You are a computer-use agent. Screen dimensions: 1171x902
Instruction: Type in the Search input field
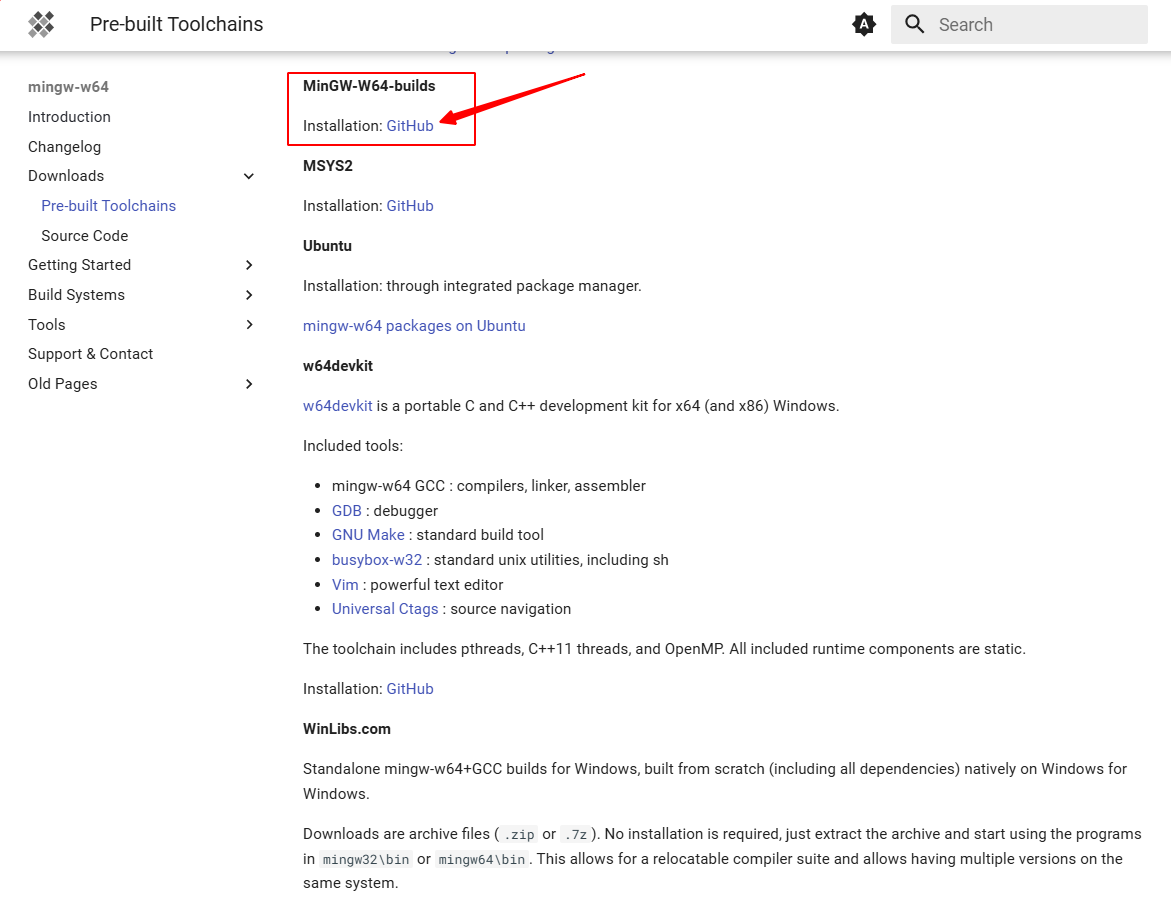[1035, 25]
